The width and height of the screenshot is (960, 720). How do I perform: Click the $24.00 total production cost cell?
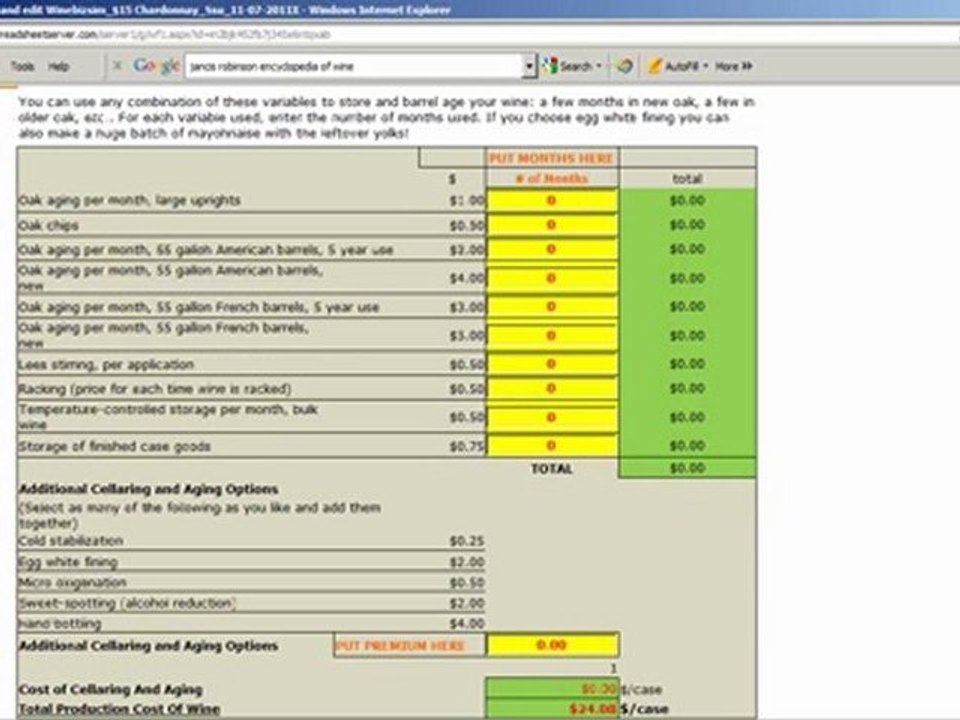click(x=552, y=709)
